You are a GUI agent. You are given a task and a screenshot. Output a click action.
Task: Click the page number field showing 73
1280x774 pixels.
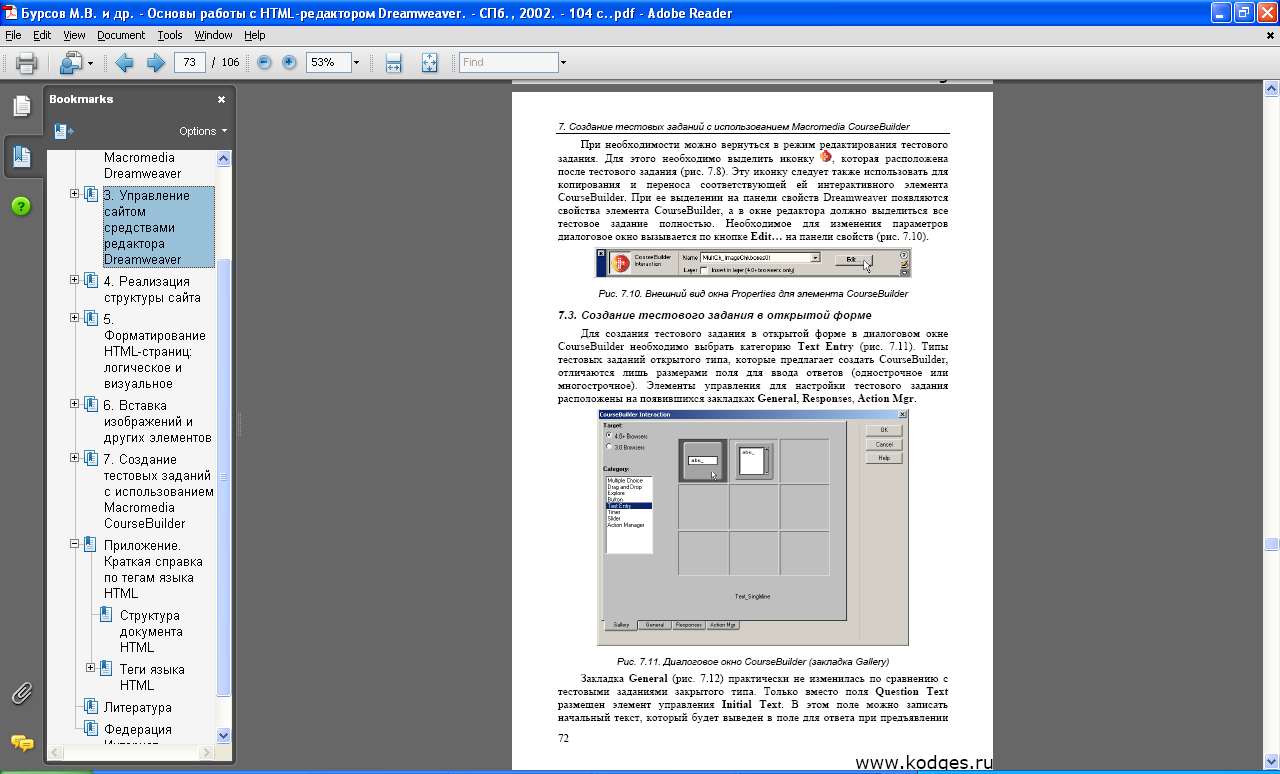189,62
